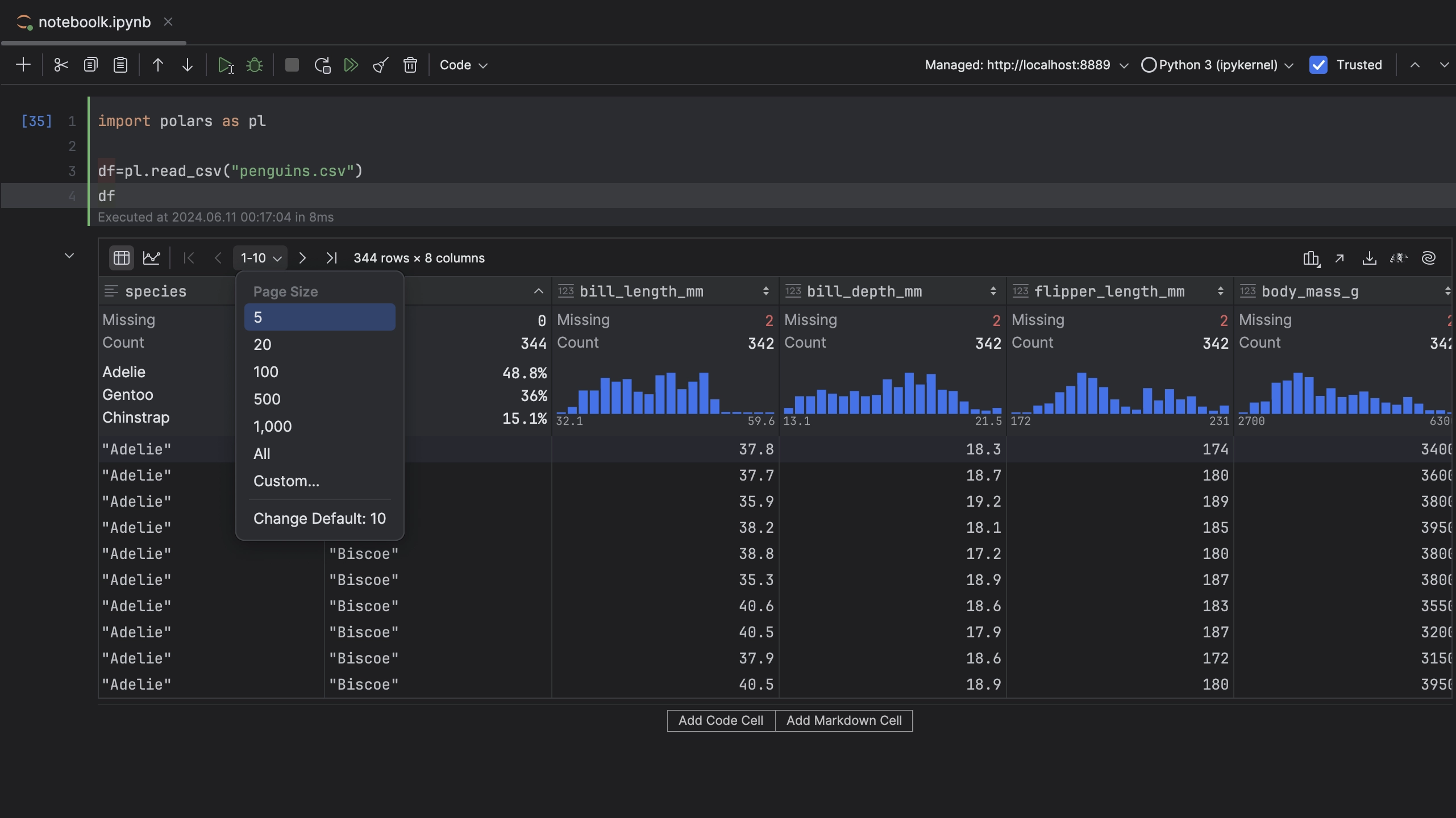Click the species column header

point(156,291)
